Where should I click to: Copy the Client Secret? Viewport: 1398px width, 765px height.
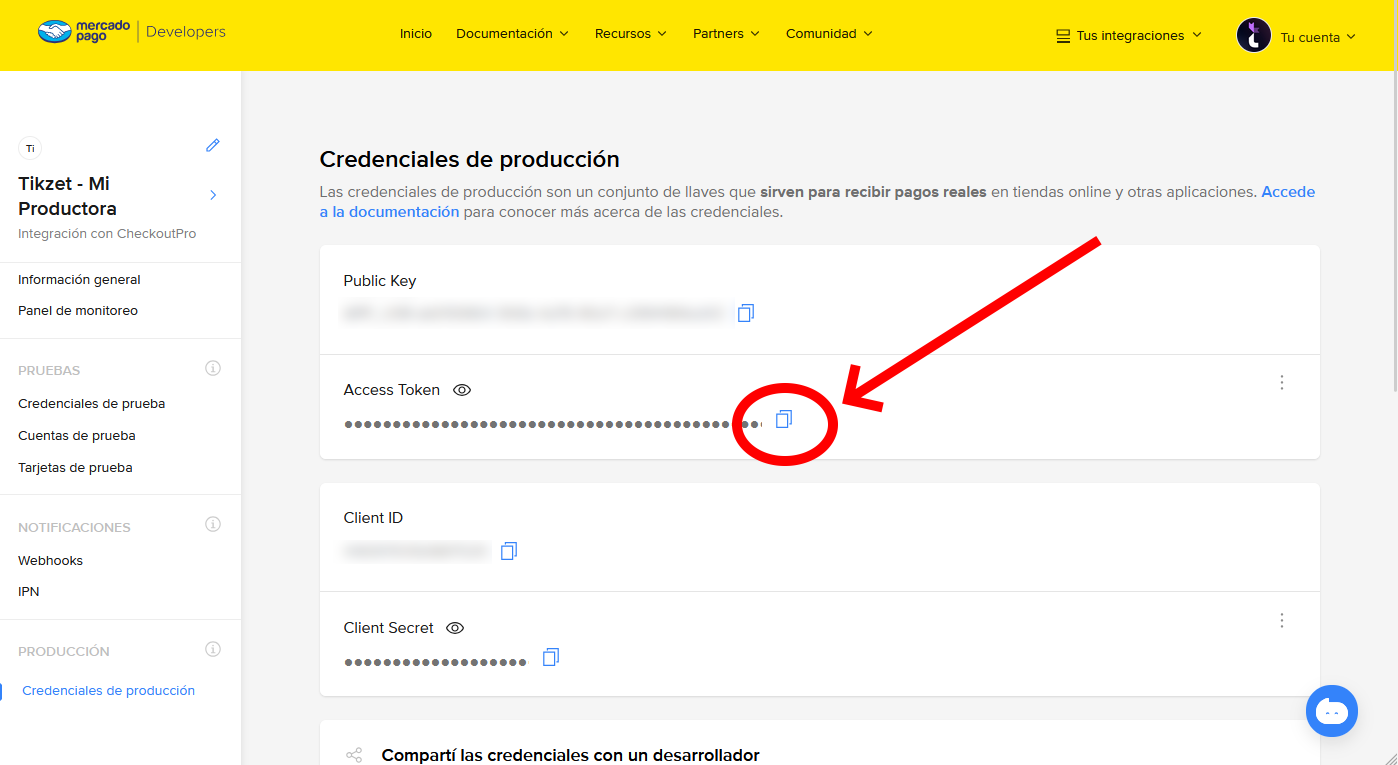tap(551, 657)
